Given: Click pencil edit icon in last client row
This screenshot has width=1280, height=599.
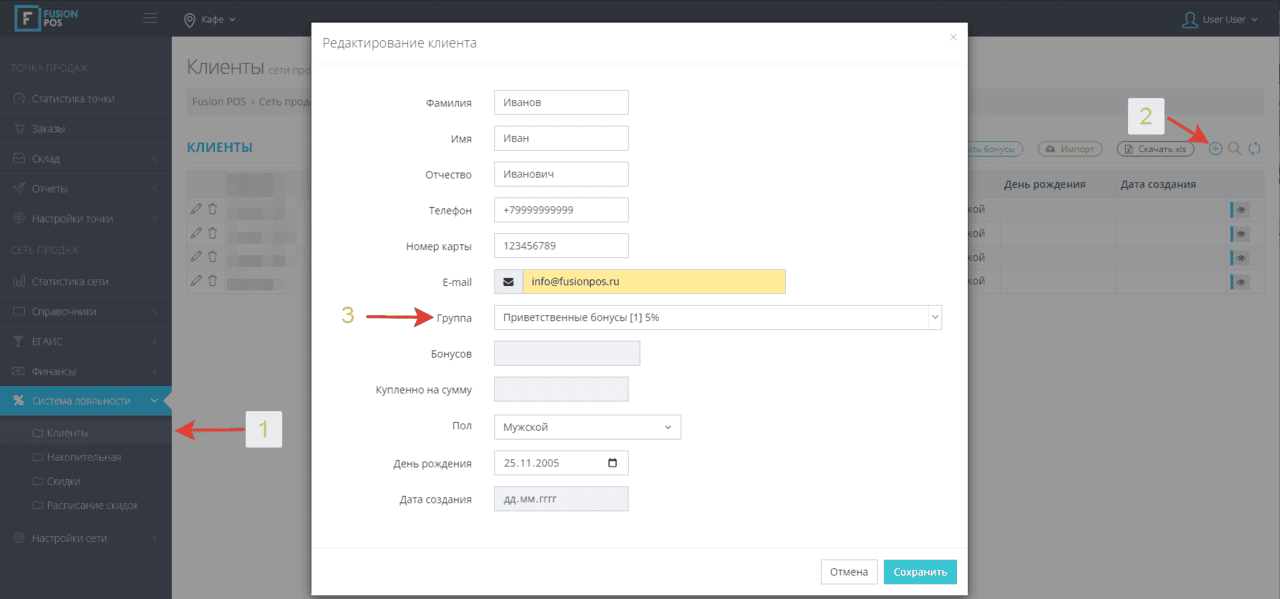Looking at the screenshot, I should (196, 281).
